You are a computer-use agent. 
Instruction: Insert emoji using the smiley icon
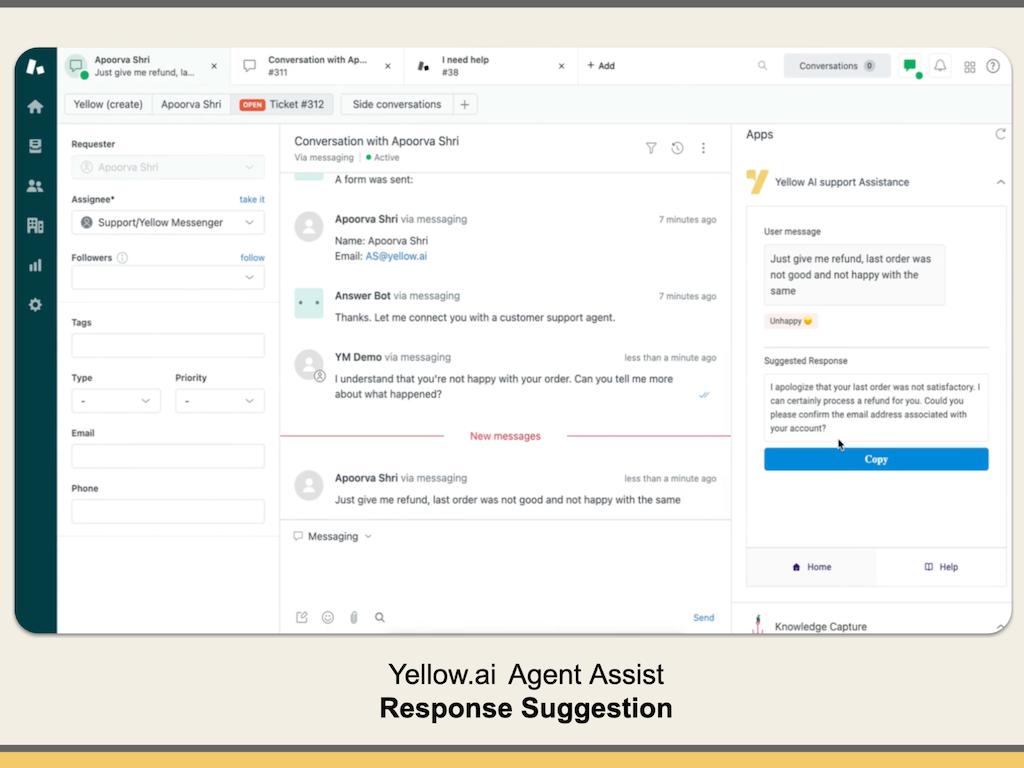[327, 618]
